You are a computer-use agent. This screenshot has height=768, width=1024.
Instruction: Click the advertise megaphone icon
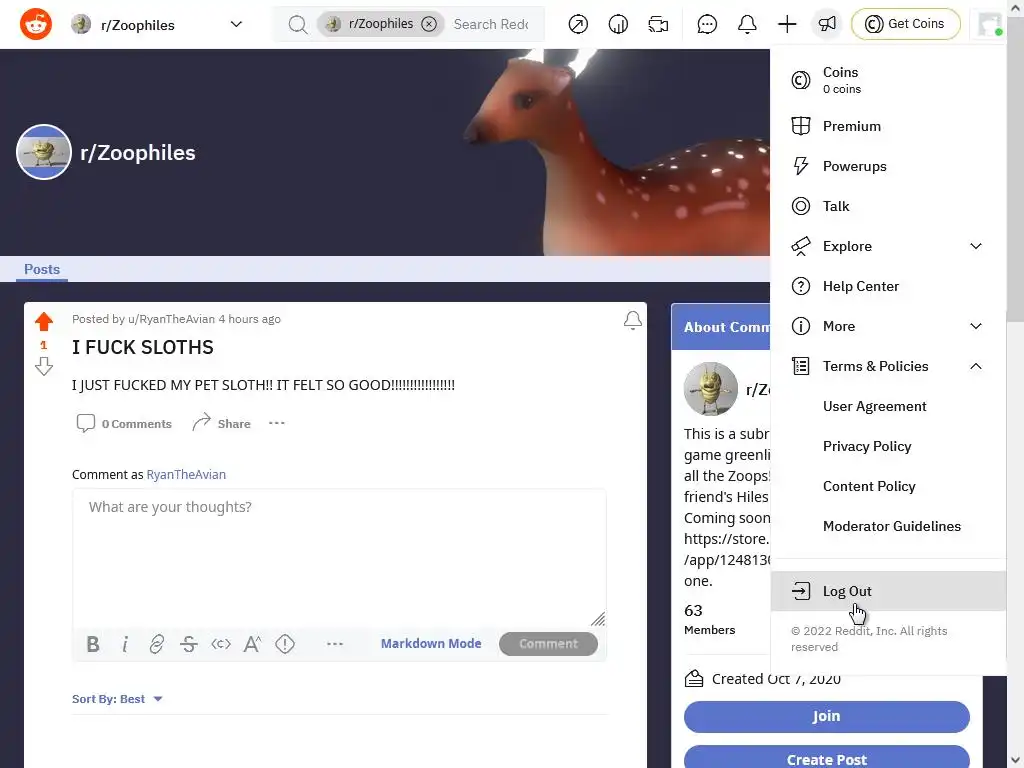tap(827, 24)
